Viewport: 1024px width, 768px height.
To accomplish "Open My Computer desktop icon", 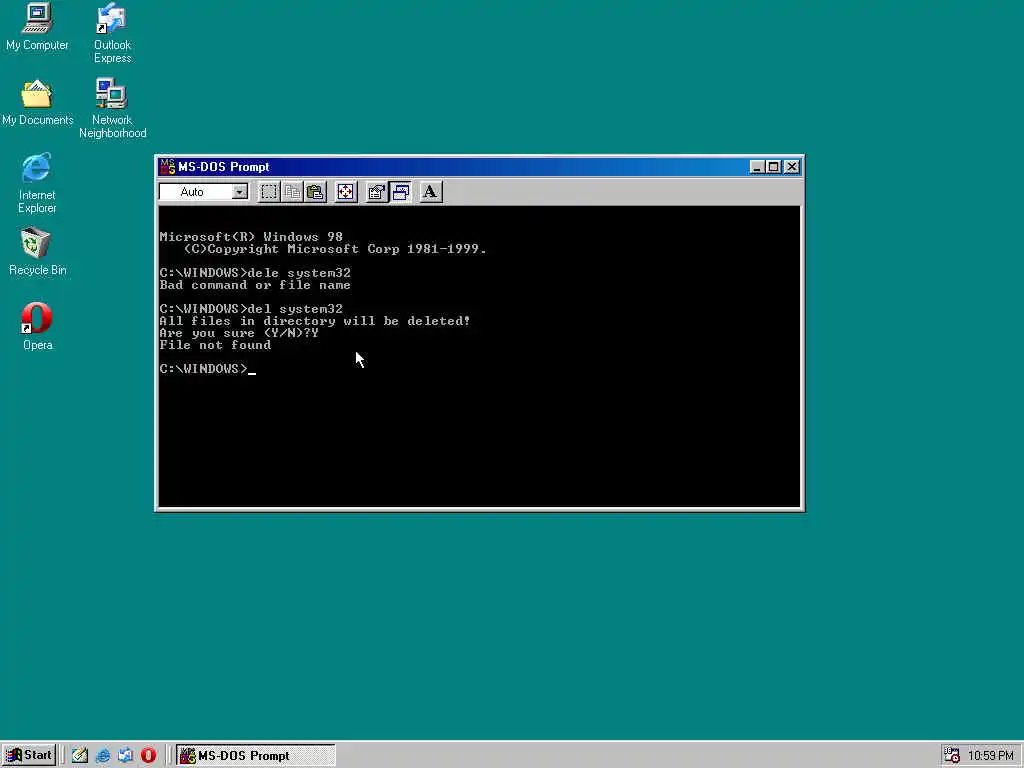I will (x=37, y=26).
